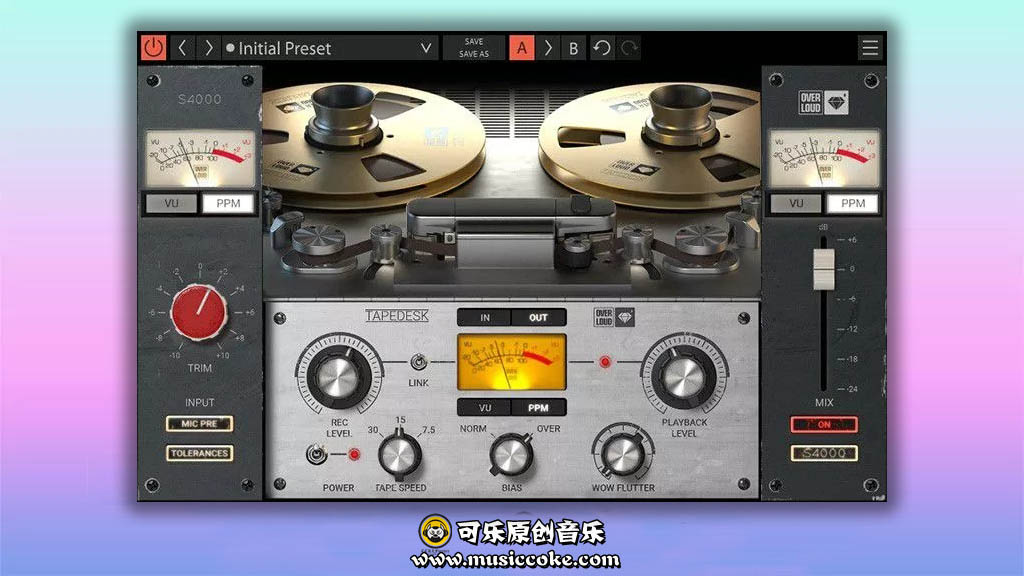
Task: Copy A to B with arrow
Action: coord(548,48)
